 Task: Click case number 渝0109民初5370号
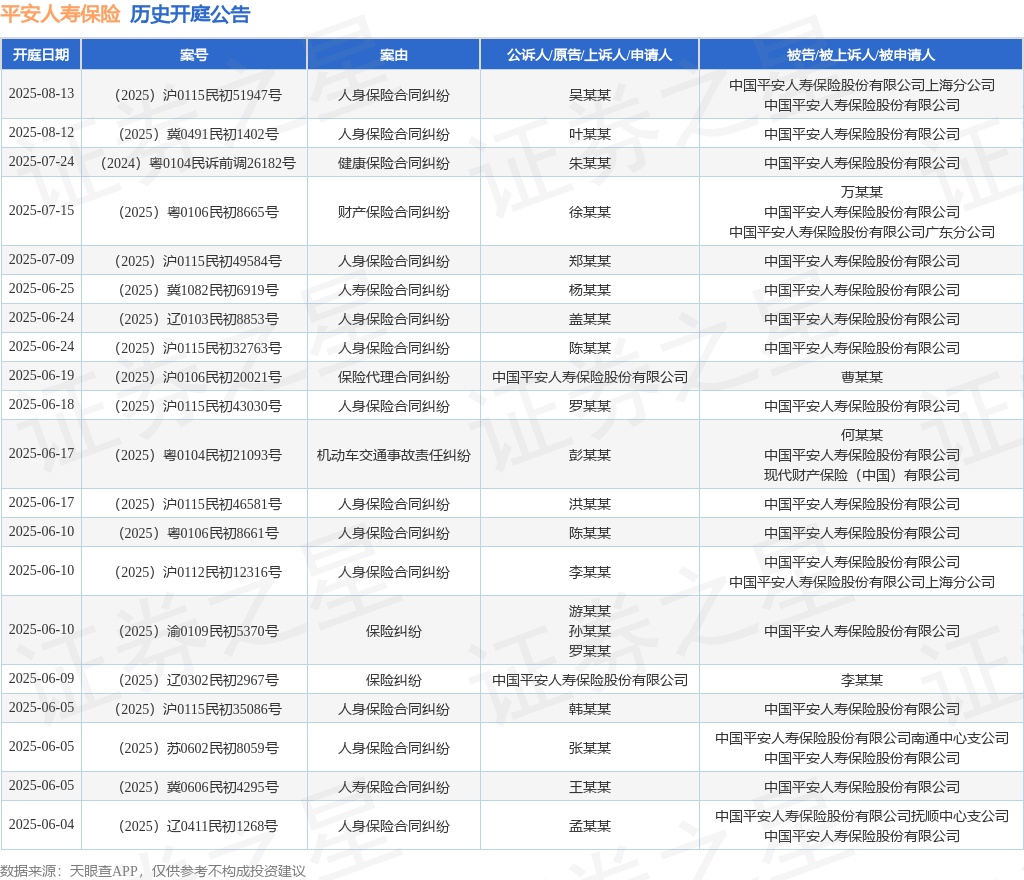pos(199,631)
